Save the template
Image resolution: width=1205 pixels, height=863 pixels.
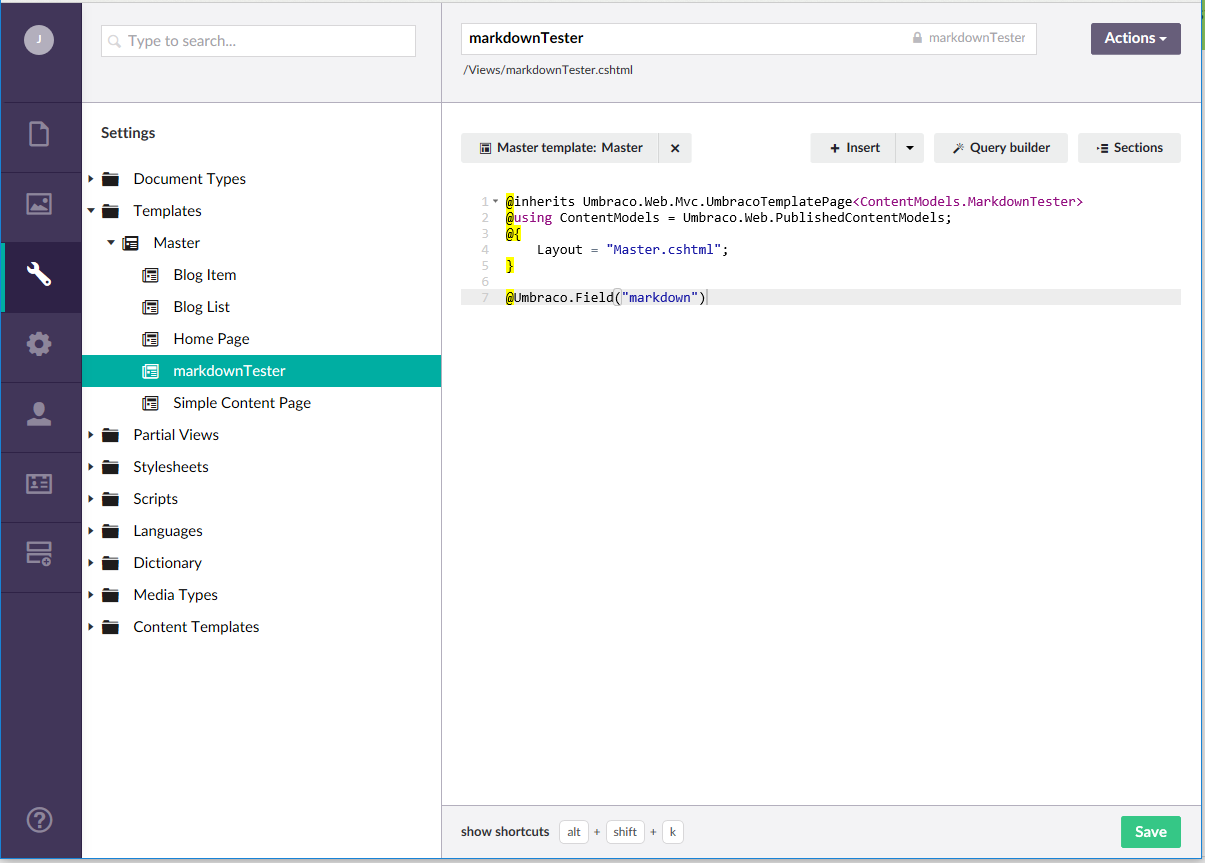click(1151, 832)
